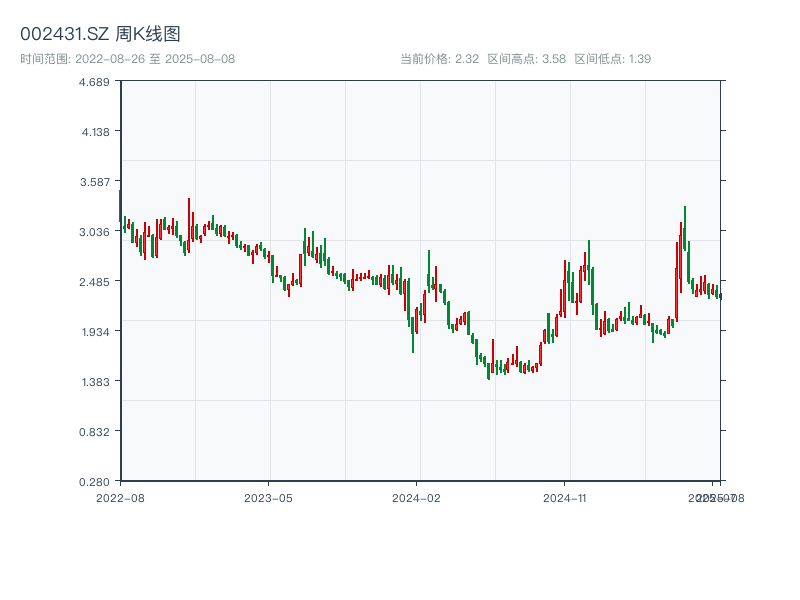Screen dimensions: 800x600
Task: Click the interval low 1.39 label
Action: (613, 59)
